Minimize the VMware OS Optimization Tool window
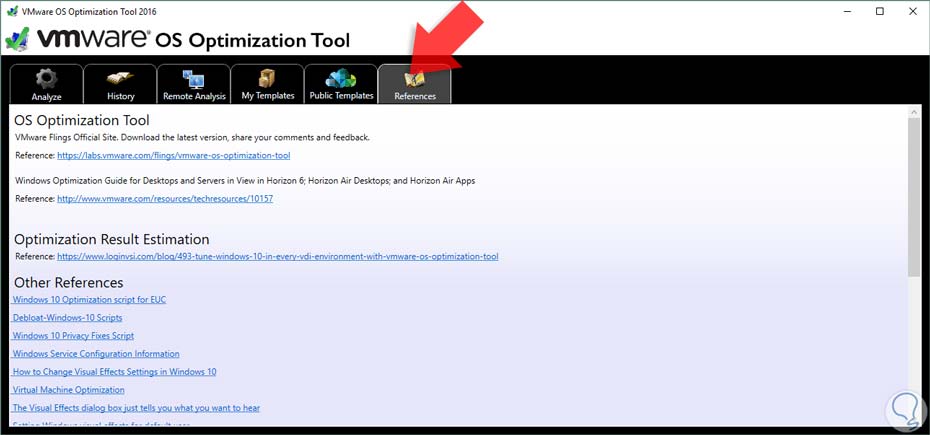 (x=848, y=11)
